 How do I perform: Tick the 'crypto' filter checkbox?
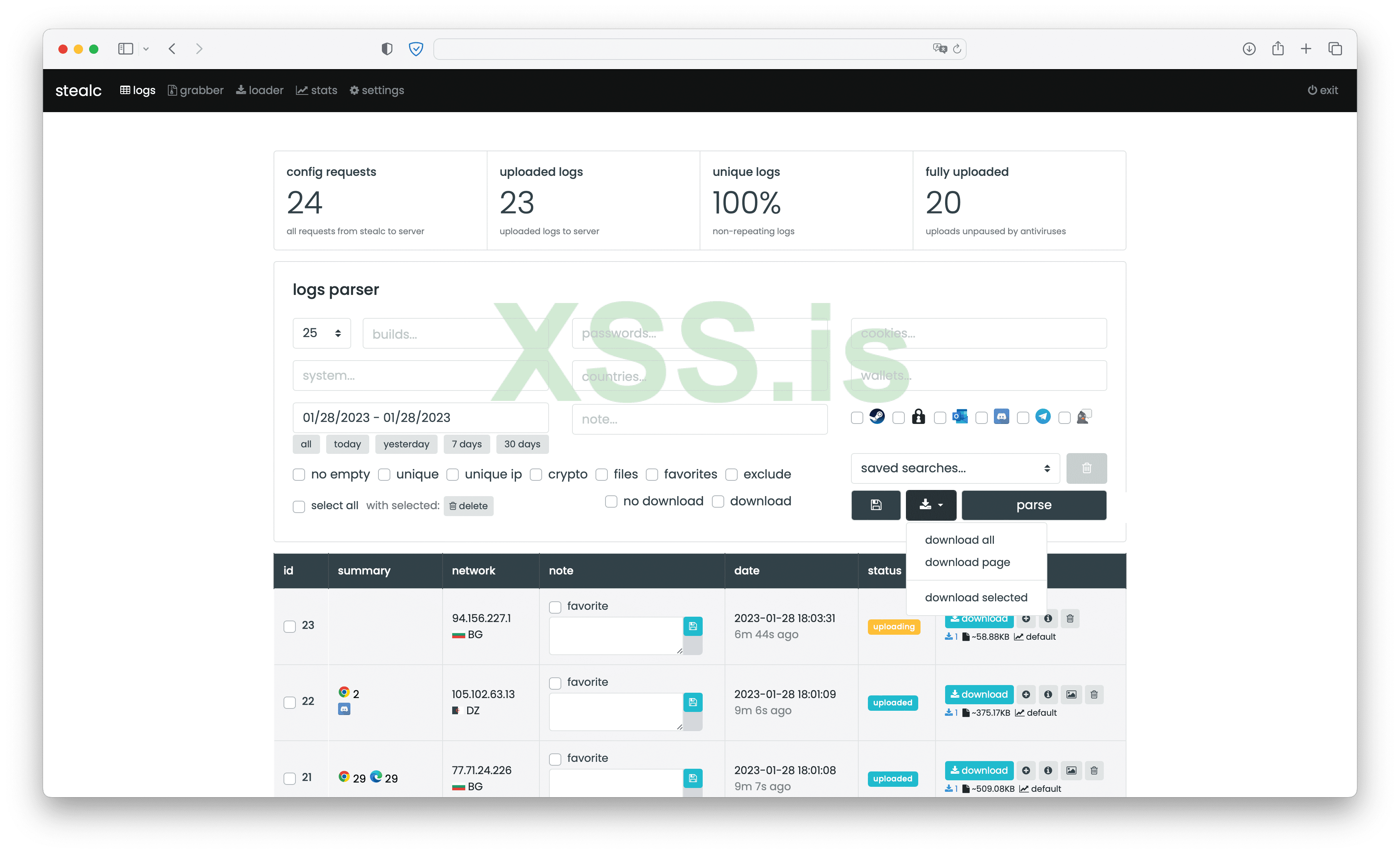coord(536,474)
